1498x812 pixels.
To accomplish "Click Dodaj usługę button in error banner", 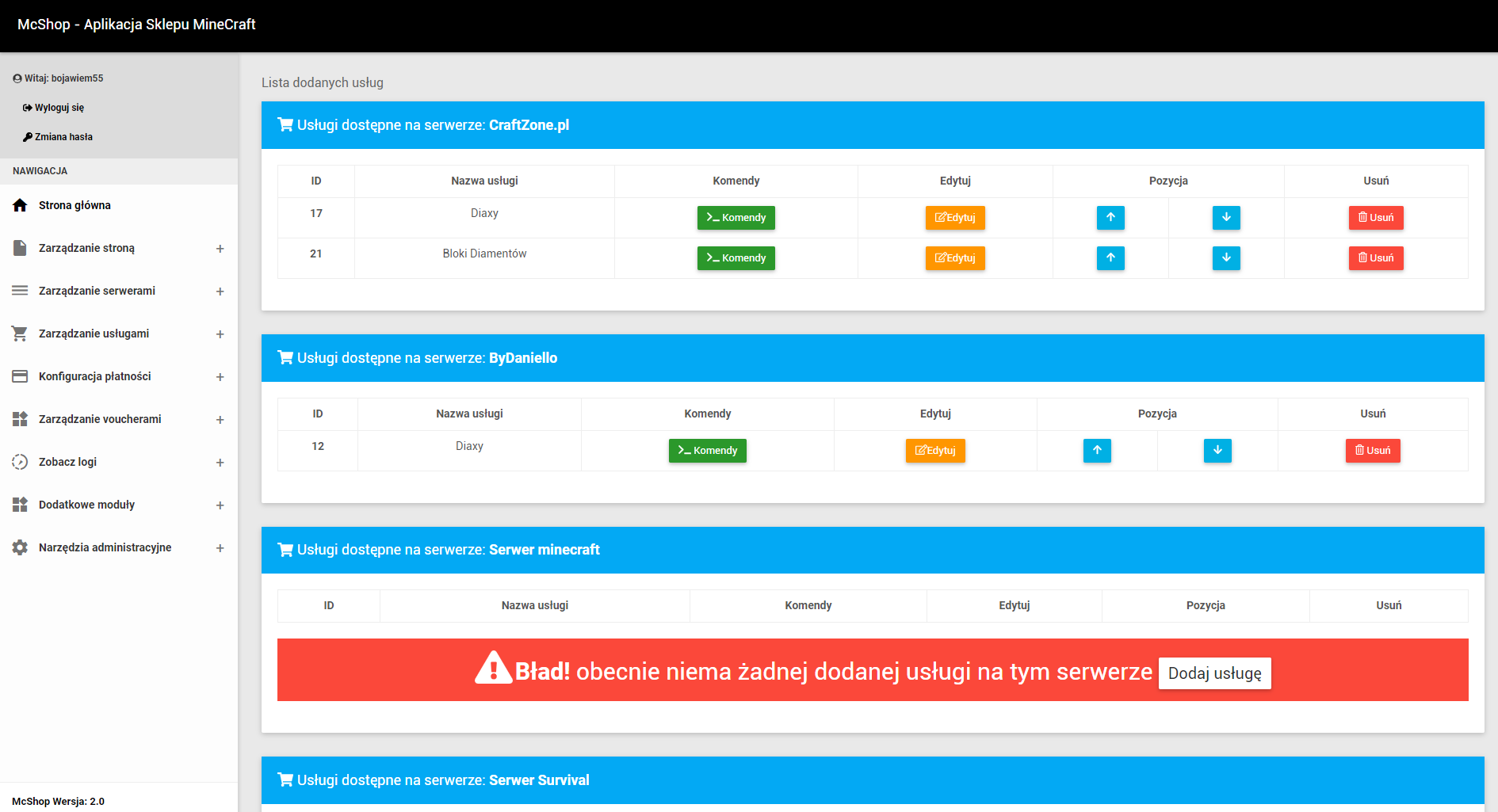I will 1214,673.
